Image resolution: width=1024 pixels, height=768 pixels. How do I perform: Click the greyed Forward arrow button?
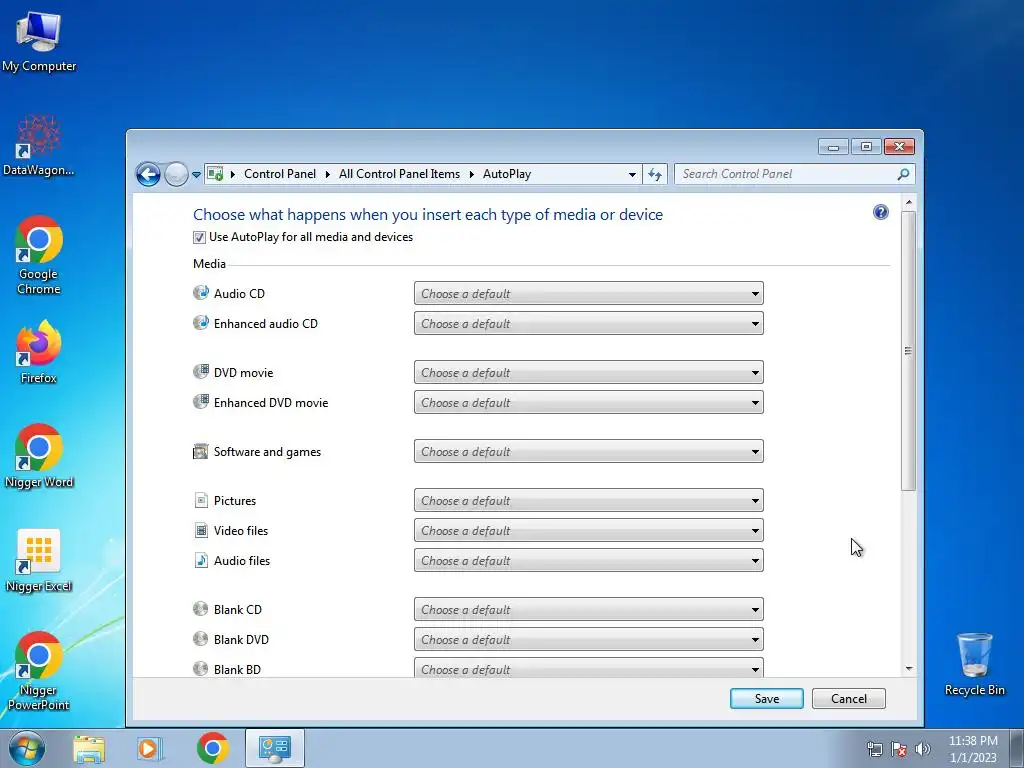[176, 174]
